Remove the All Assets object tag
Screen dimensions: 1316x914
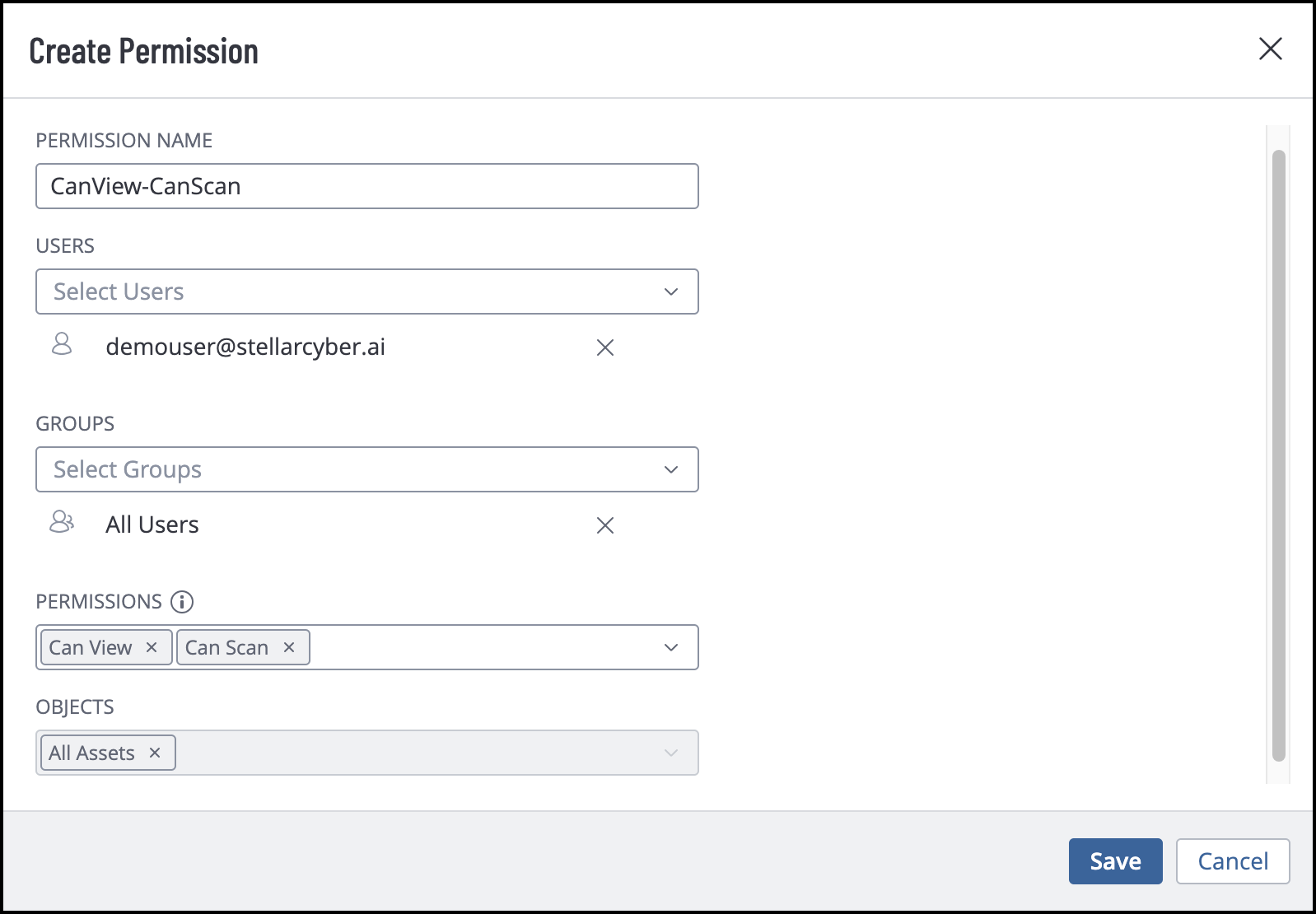click(155, 753)
